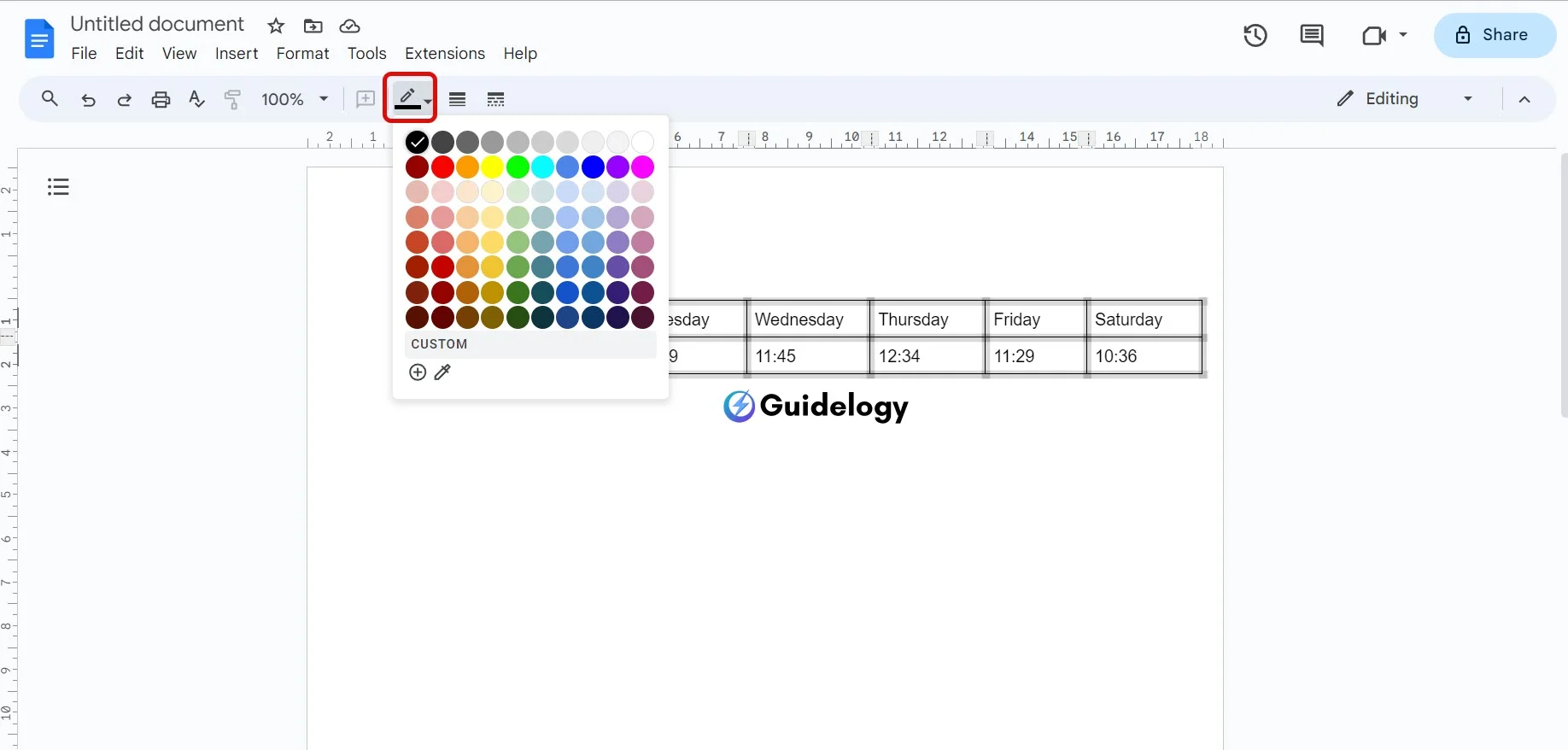
Task: Redo the last action
Action: pyautogui.click(x=124, y=99)
